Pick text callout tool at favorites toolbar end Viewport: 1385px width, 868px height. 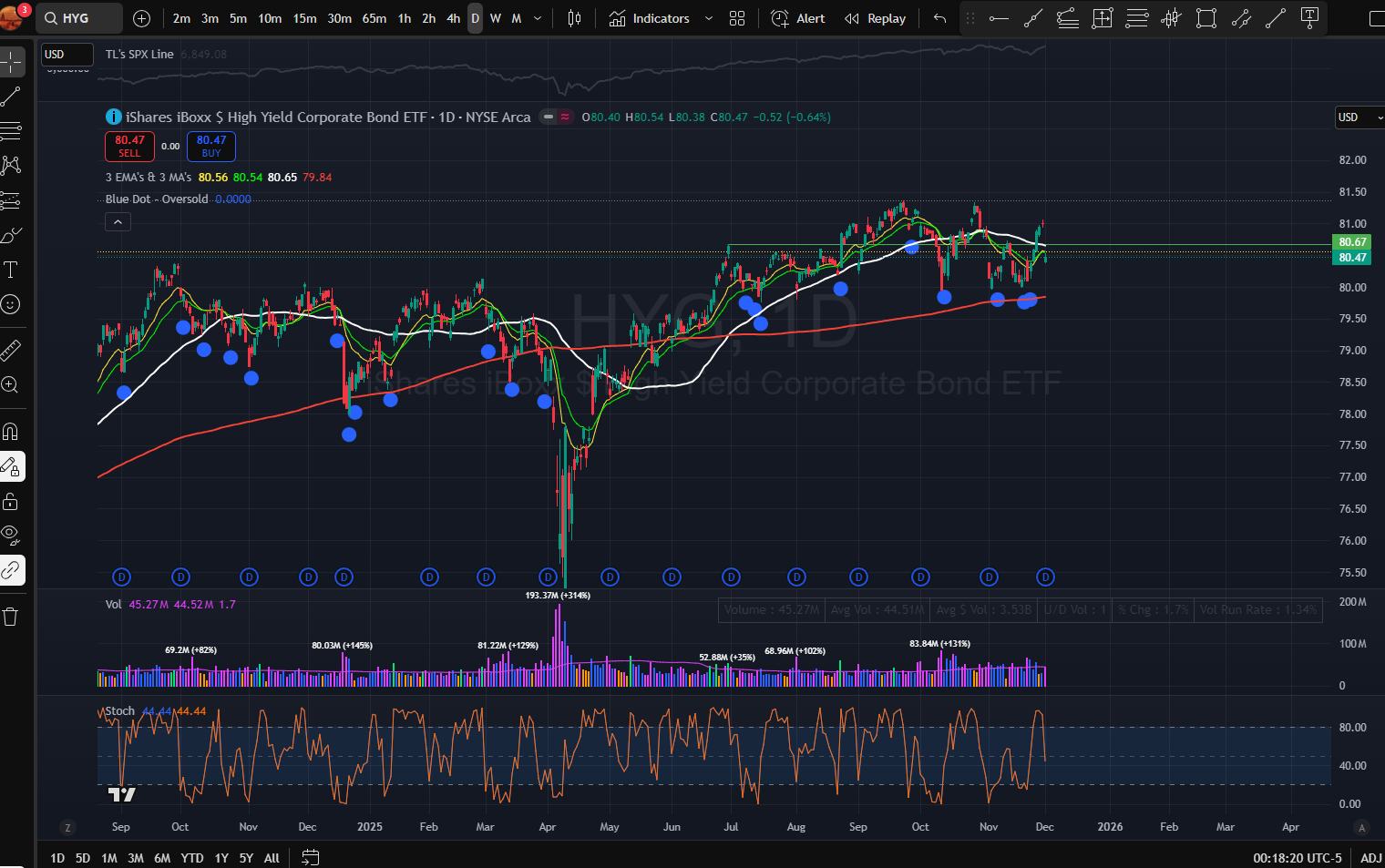coord(1310,18)
